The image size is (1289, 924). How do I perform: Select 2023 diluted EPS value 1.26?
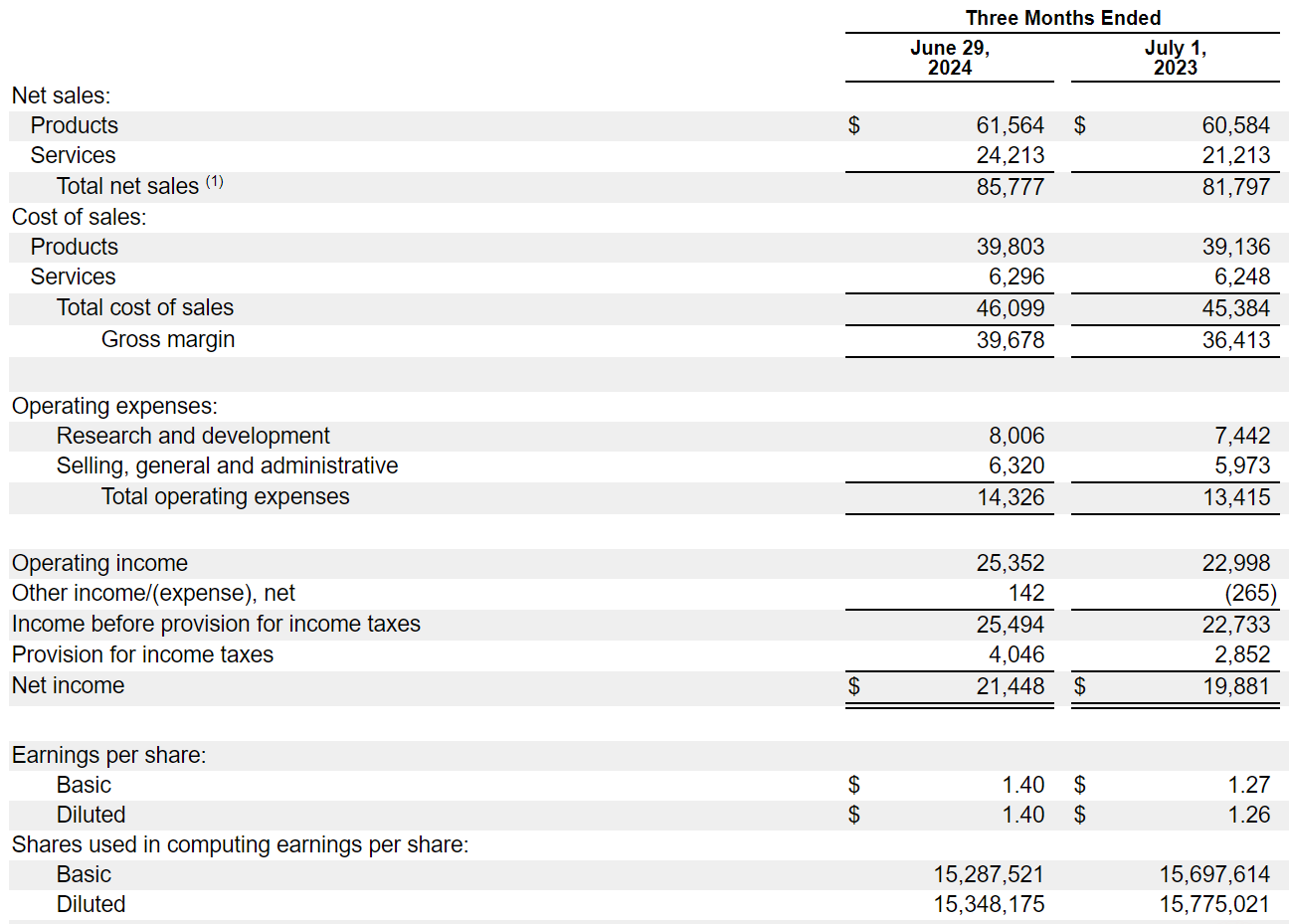pyautogui.click(x=1248, y=815)
